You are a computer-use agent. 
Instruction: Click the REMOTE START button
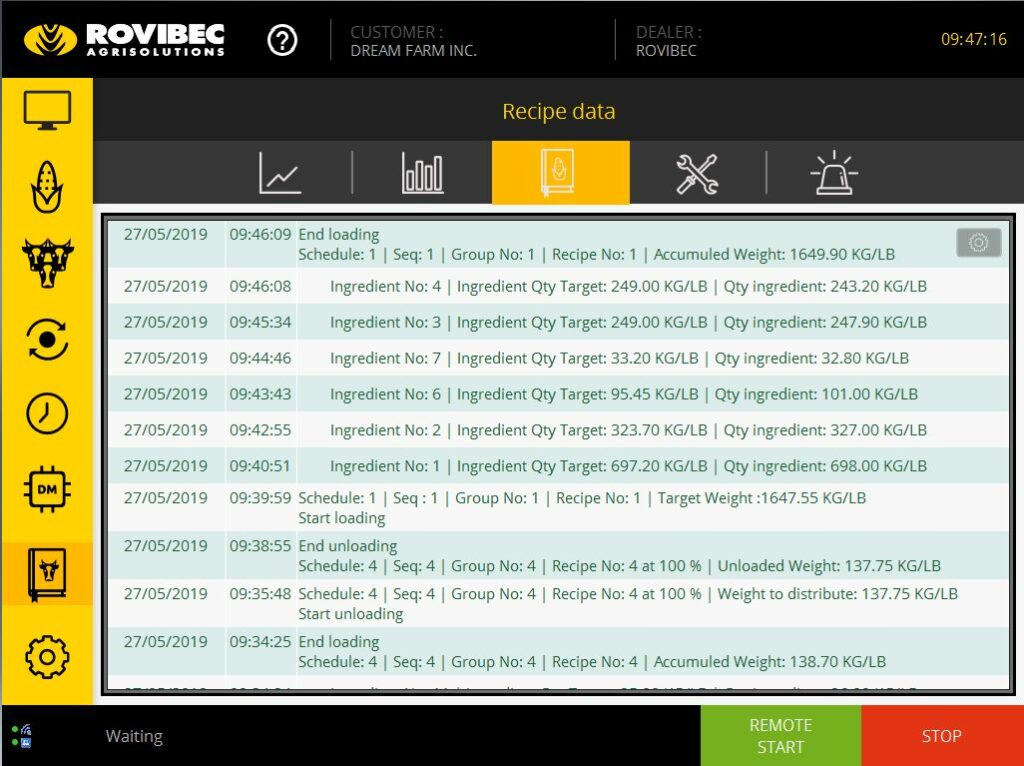[x=780, y=735]
